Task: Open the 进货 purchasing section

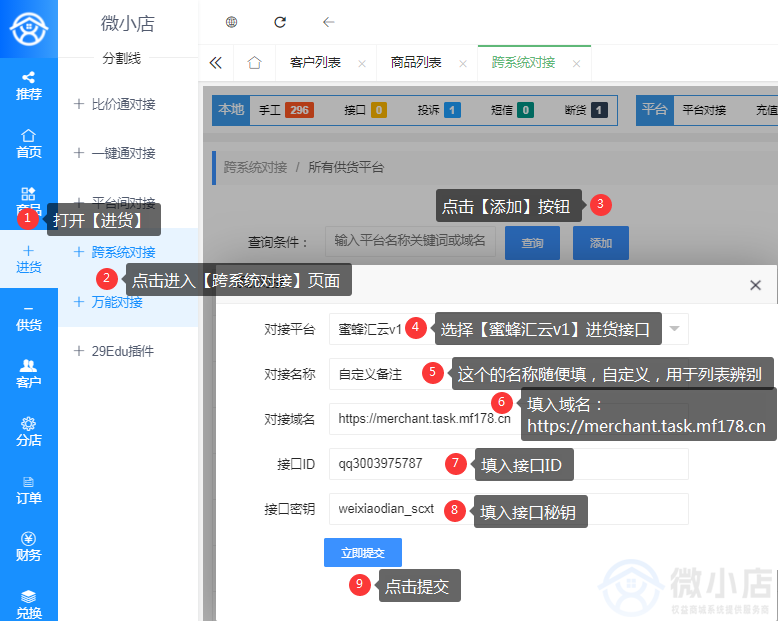Action: point(28,259)
